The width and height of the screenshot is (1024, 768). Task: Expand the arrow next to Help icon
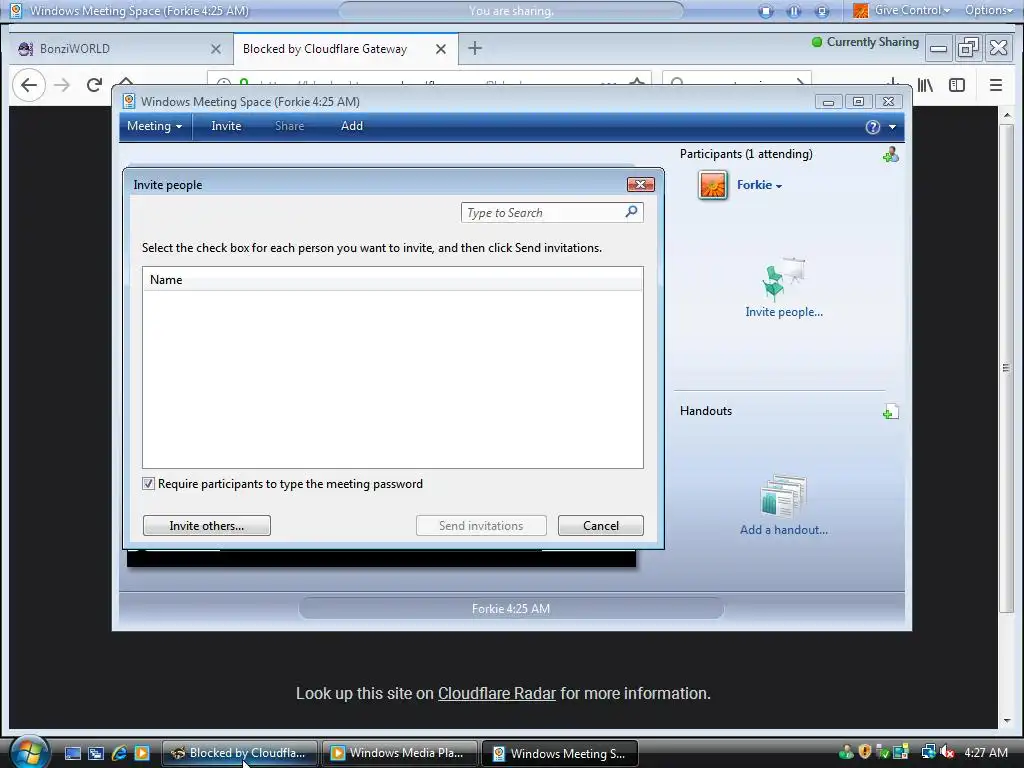(x=892, y=127)
